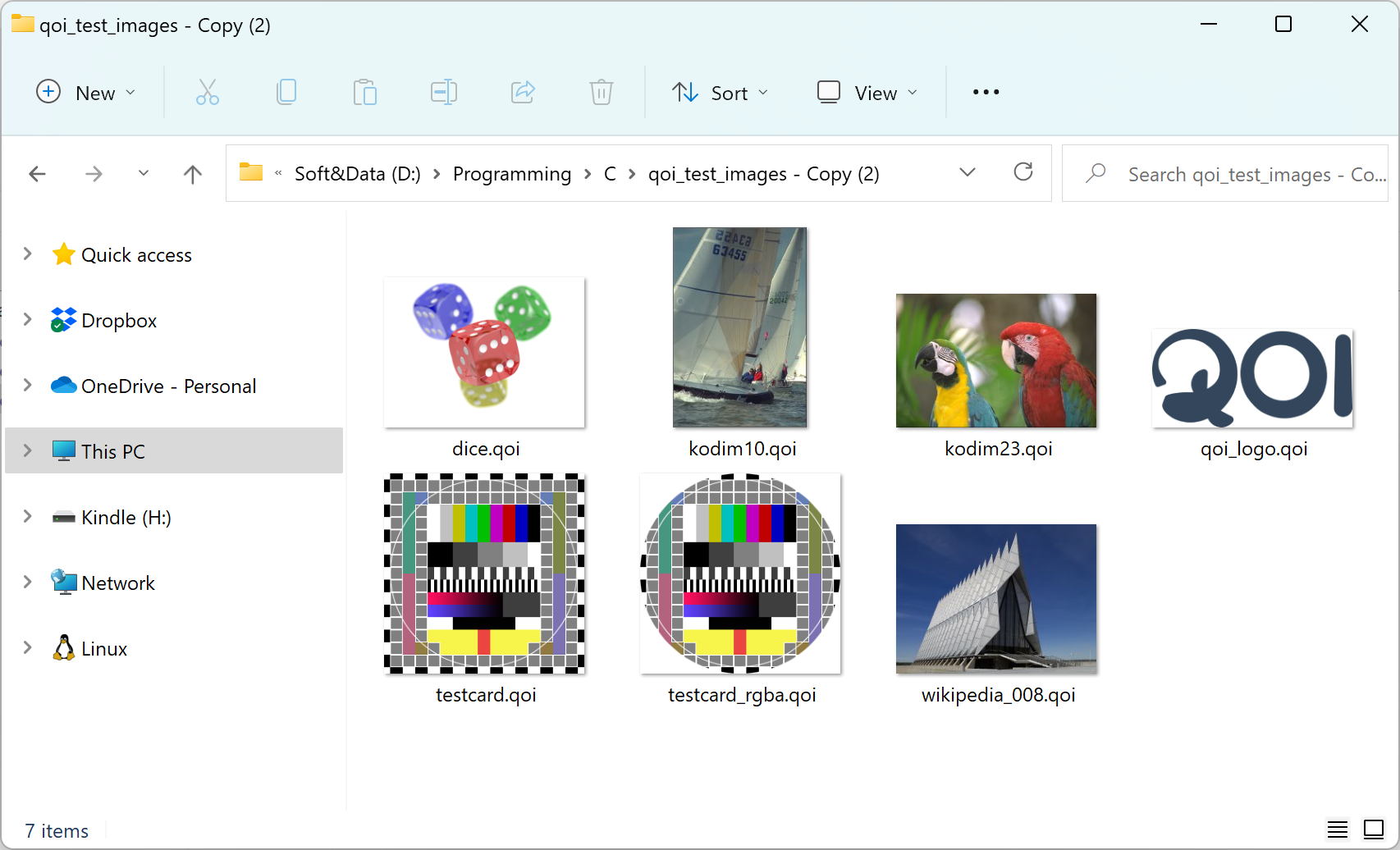Open subfolder arrow after Soft&Data breadcrumb
This screenshot has height=850, width=1400.
click(437, 174)
